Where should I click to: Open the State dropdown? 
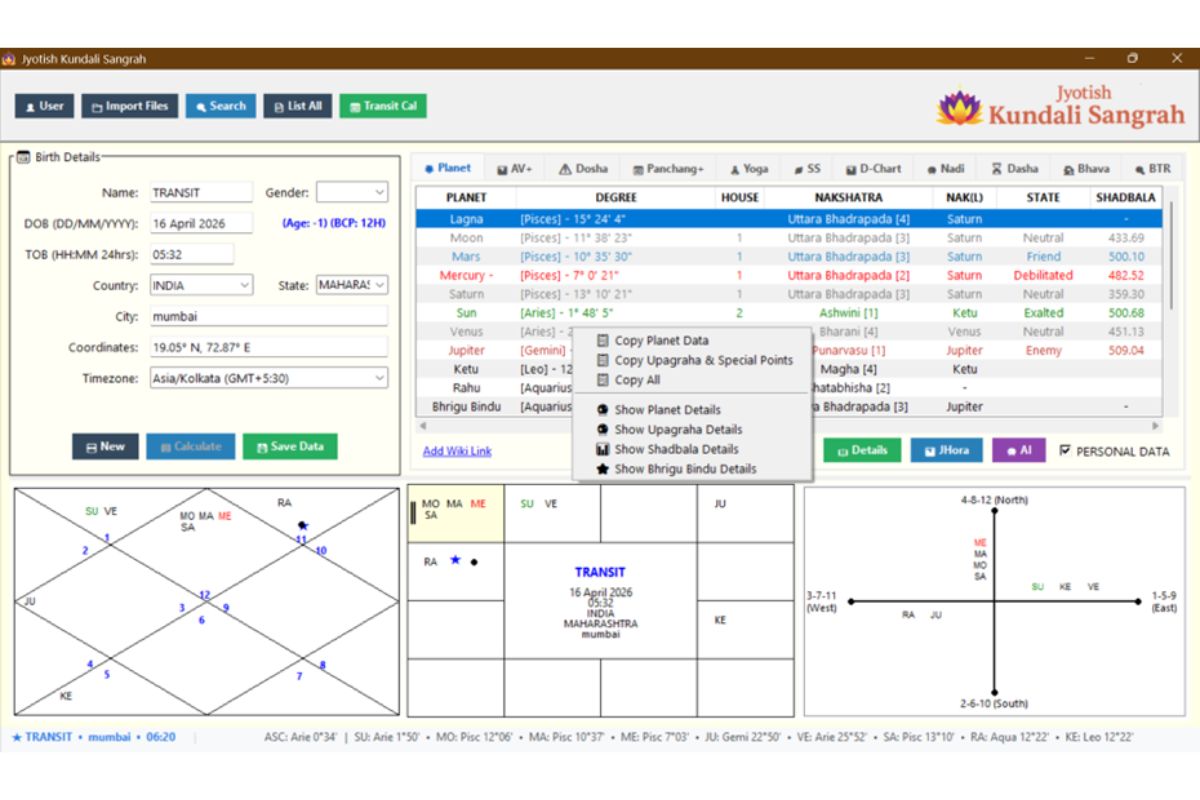[352, 285]
